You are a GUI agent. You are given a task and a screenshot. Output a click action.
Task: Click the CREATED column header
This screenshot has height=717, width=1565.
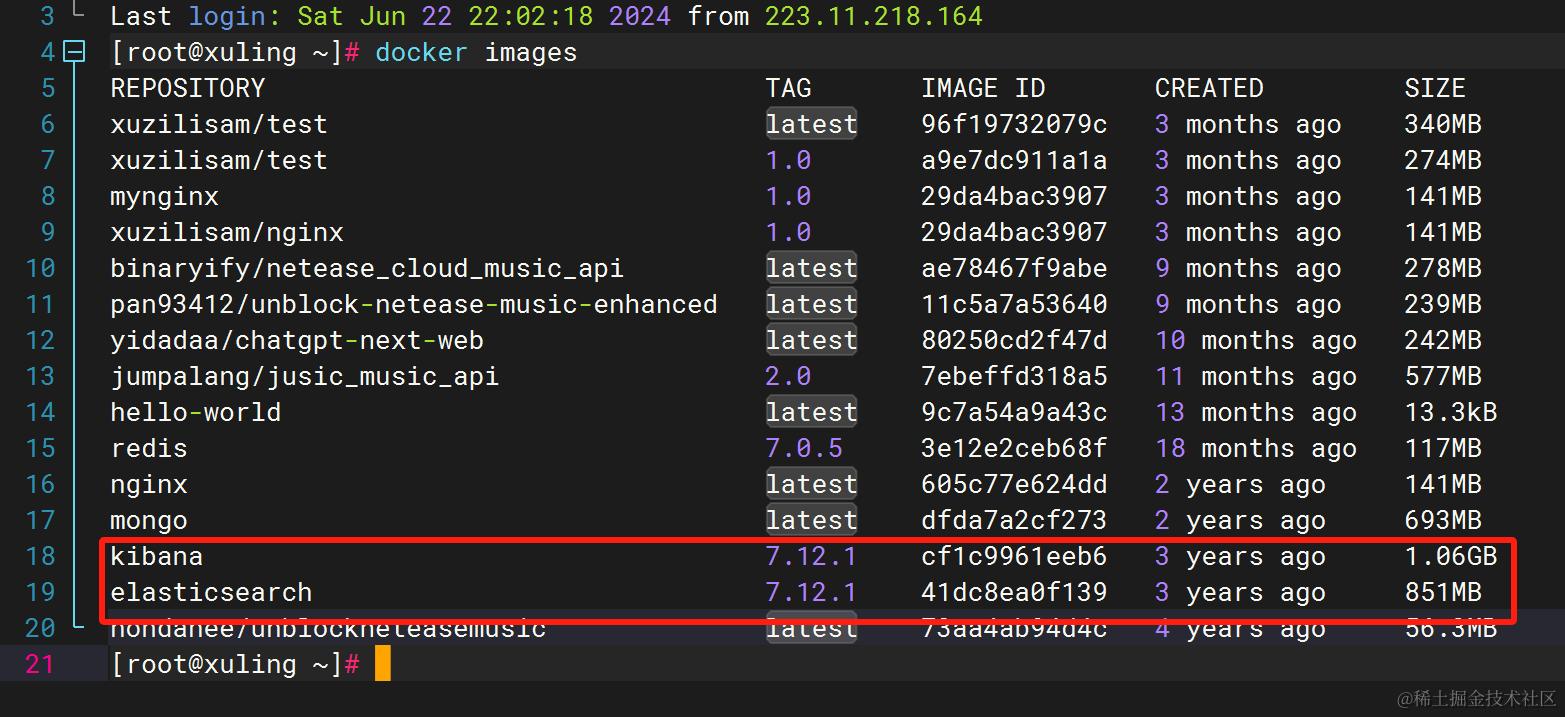pyautogui.click(x=1209, y=88)
